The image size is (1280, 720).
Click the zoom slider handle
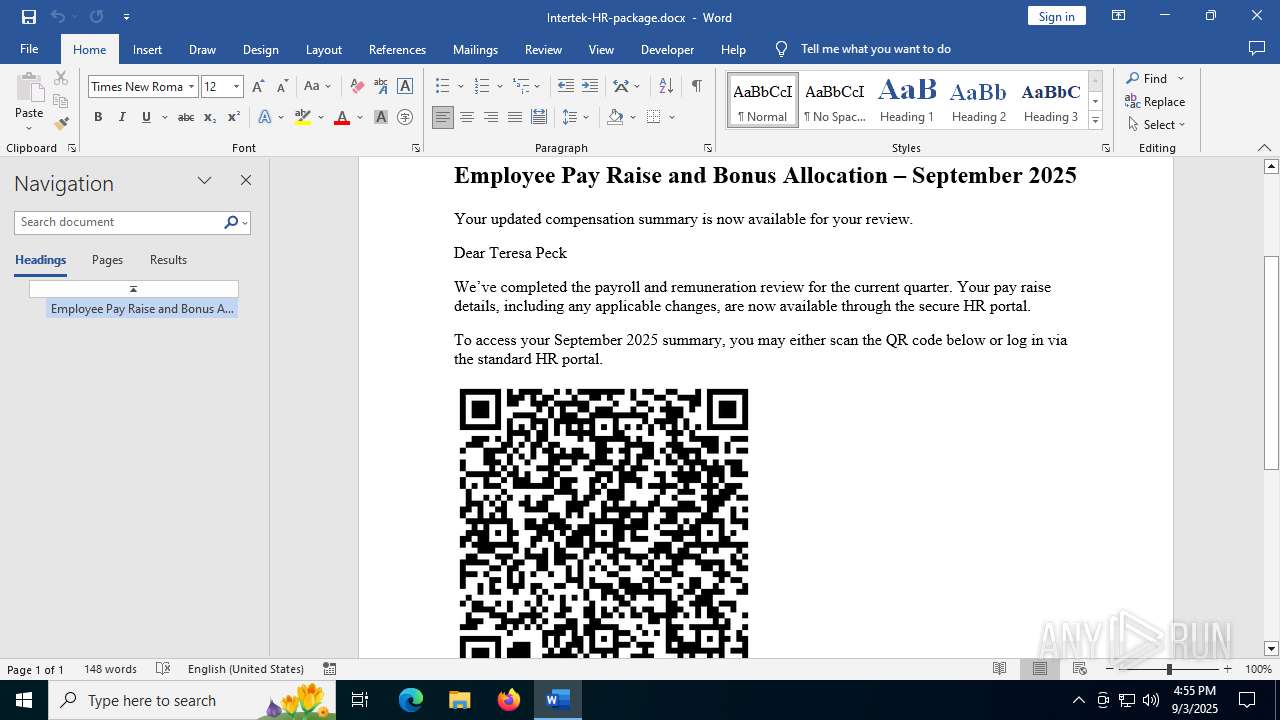coord(1169,669)
